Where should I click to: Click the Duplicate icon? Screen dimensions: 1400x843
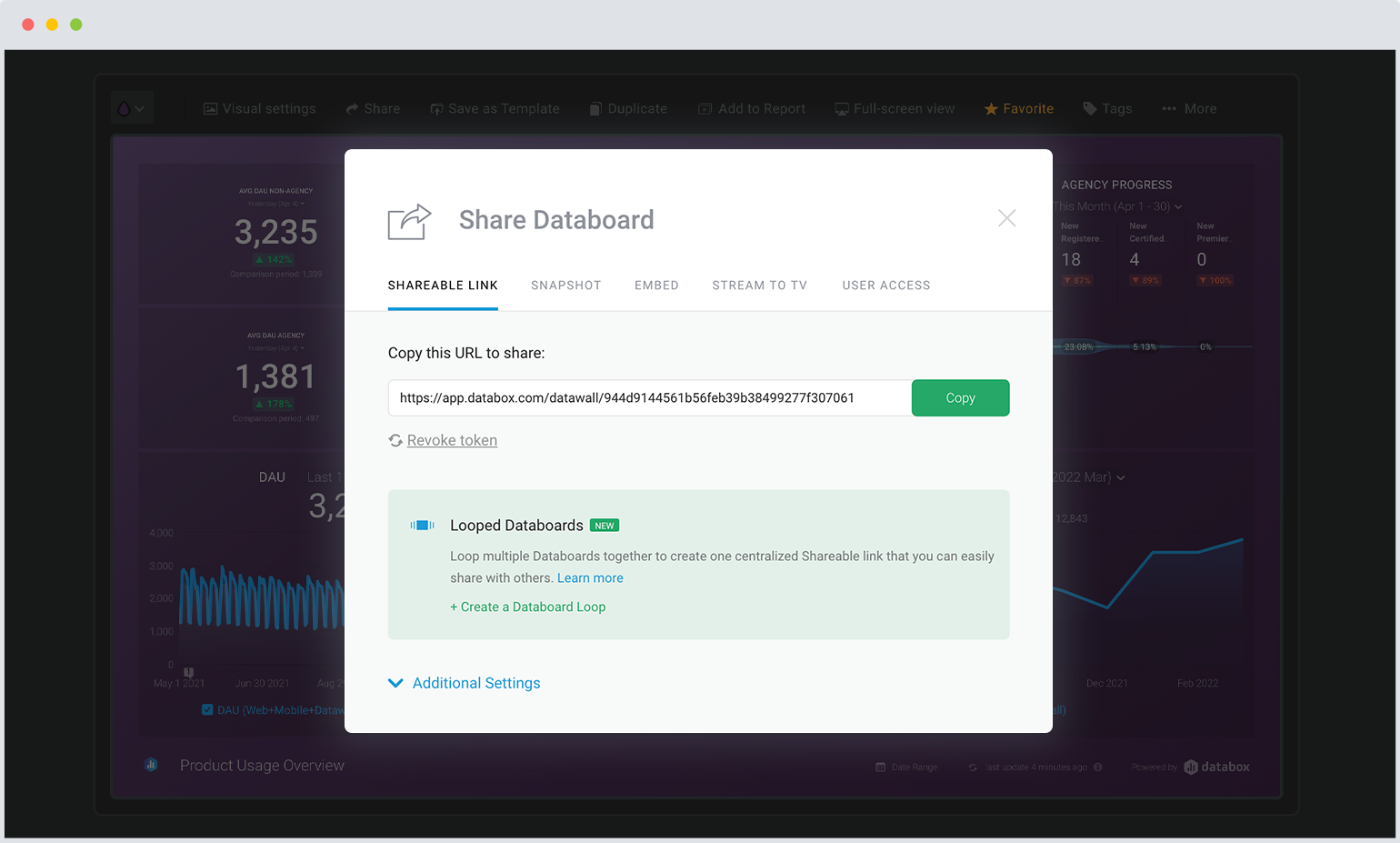click(x=628, y=108)
